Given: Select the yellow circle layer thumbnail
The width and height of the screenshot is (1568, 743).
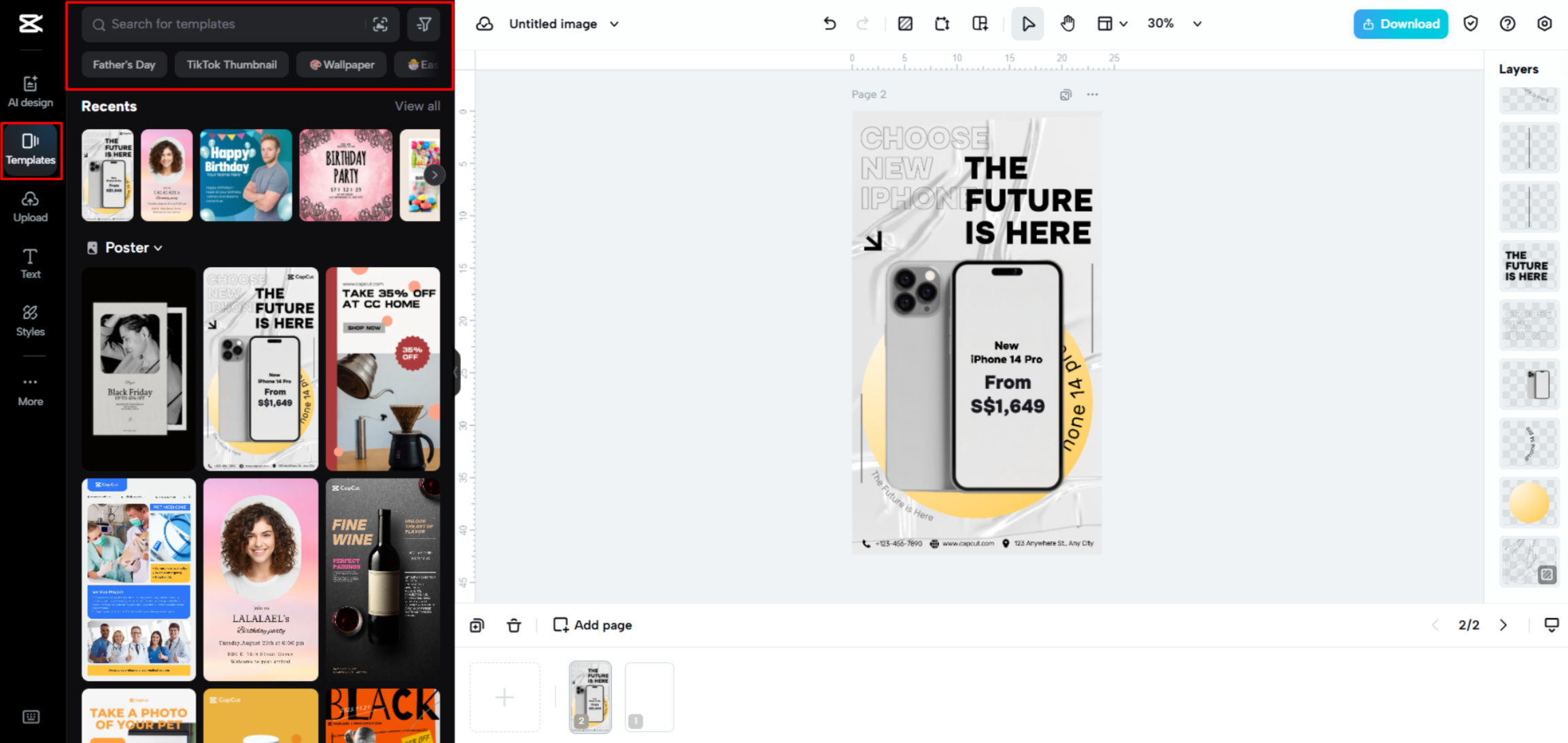Looking at the screenshot, I should [1529, 502].
